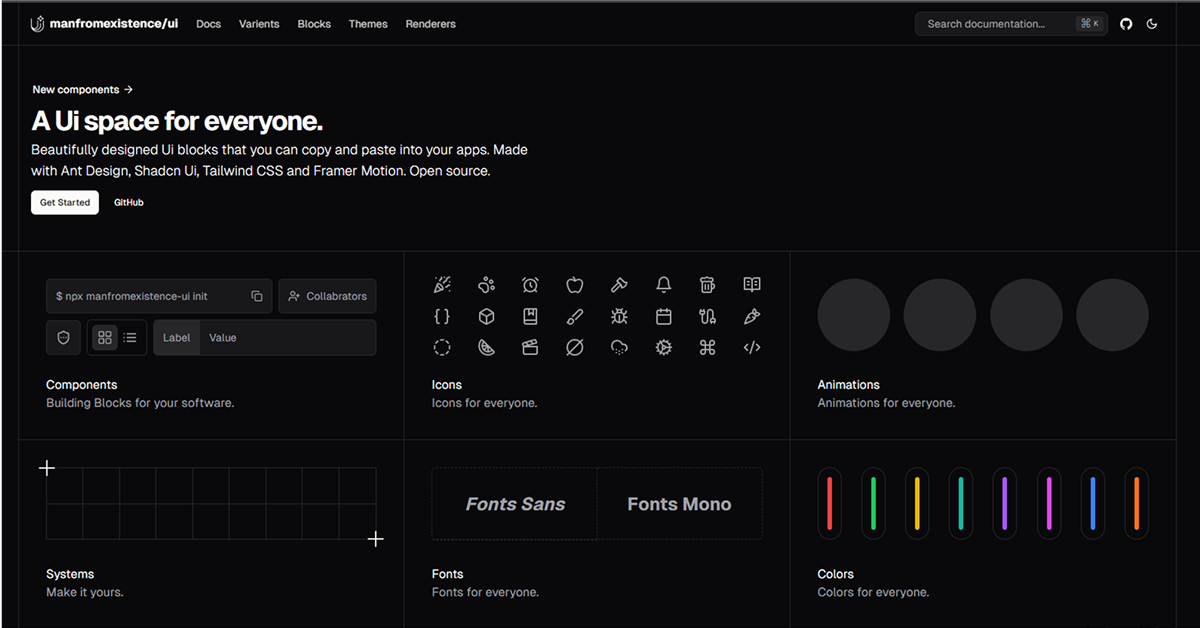
Task: Go to manfromexistence/ui home logo
Action: (104, 24)
